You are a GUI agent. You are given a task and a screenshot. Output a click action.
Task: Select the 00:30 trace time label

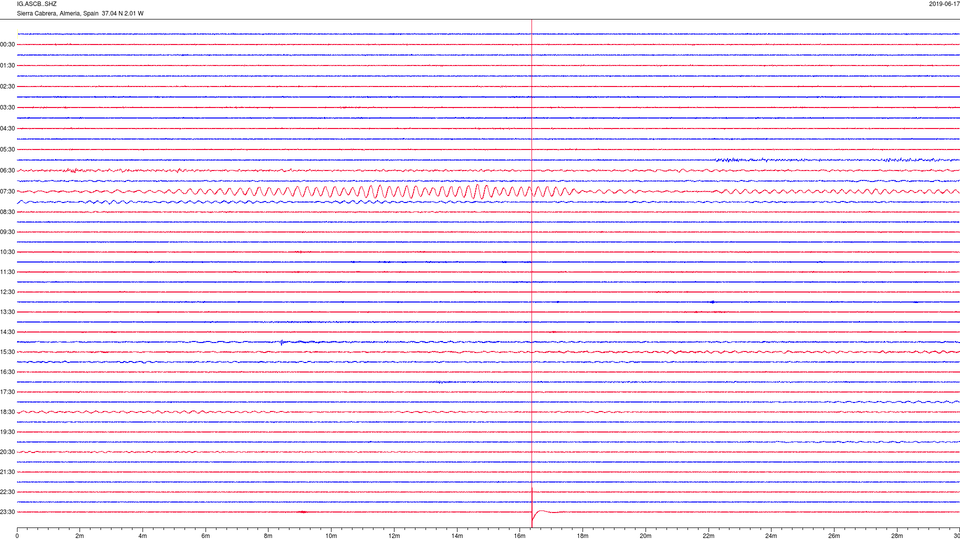[7, 45]
